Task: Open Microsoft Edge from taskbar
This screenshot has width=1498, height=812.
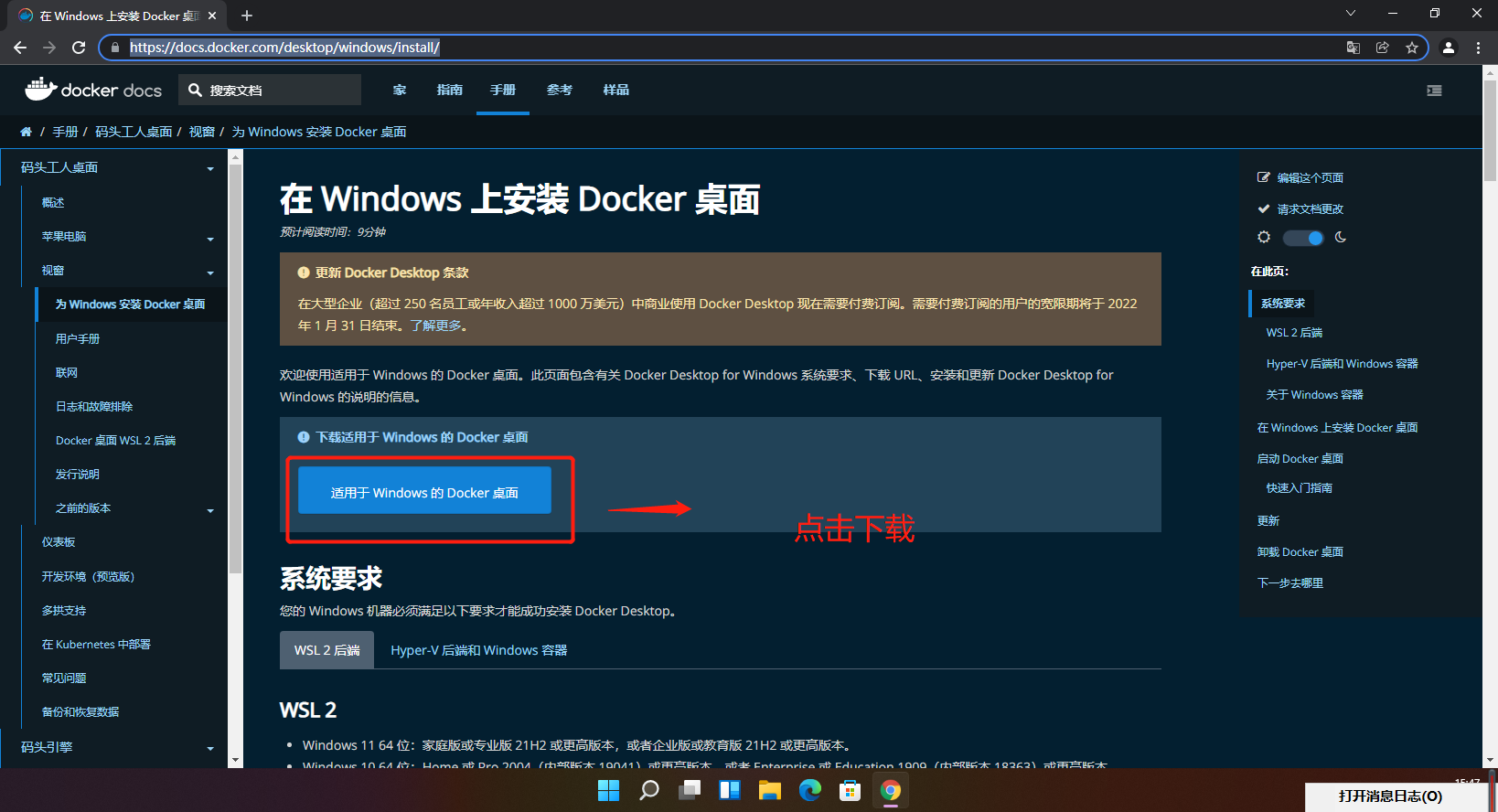Action: tap(810, 790)
